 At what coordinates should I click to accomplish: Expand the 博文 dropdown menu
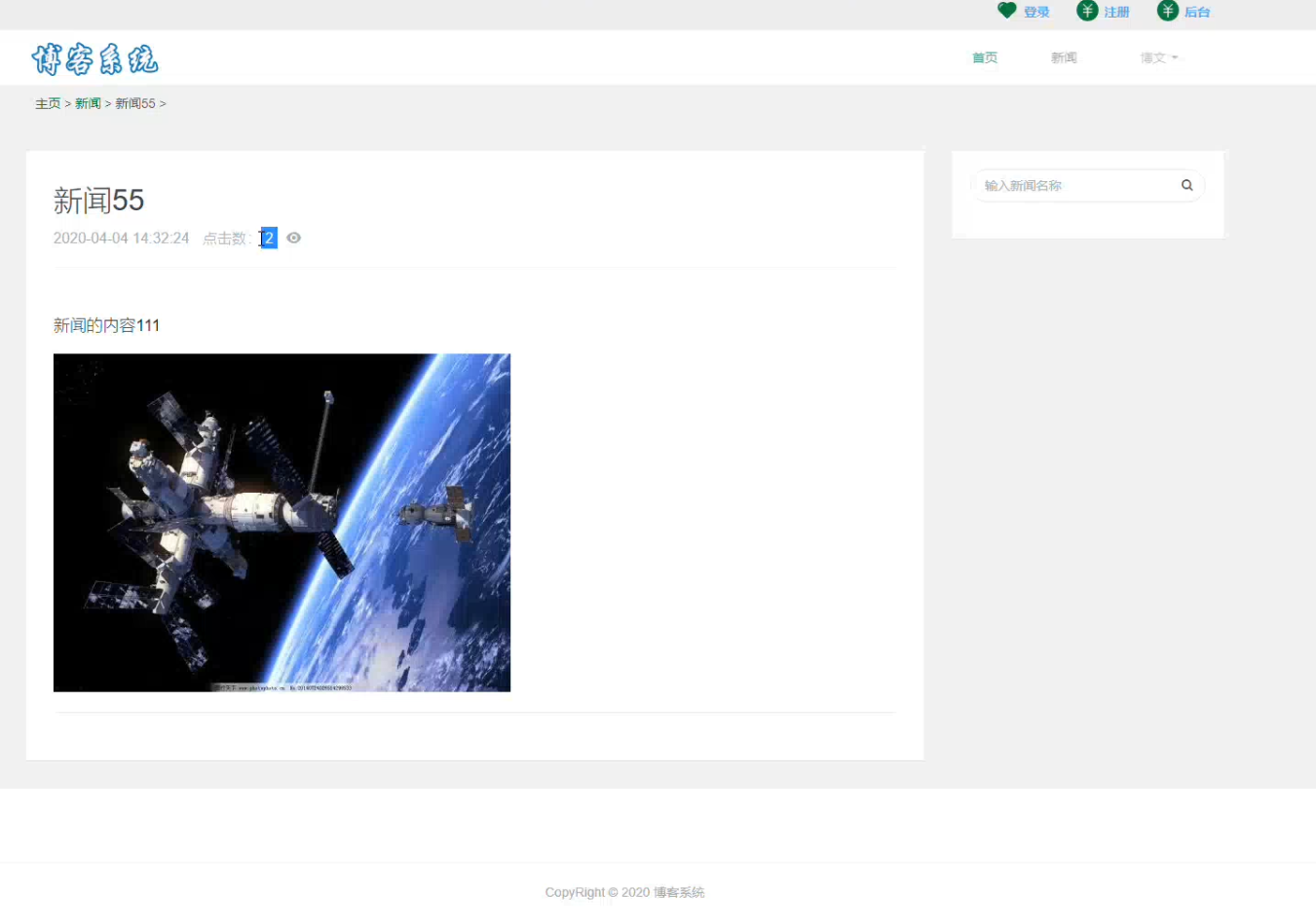[1159, 58]
